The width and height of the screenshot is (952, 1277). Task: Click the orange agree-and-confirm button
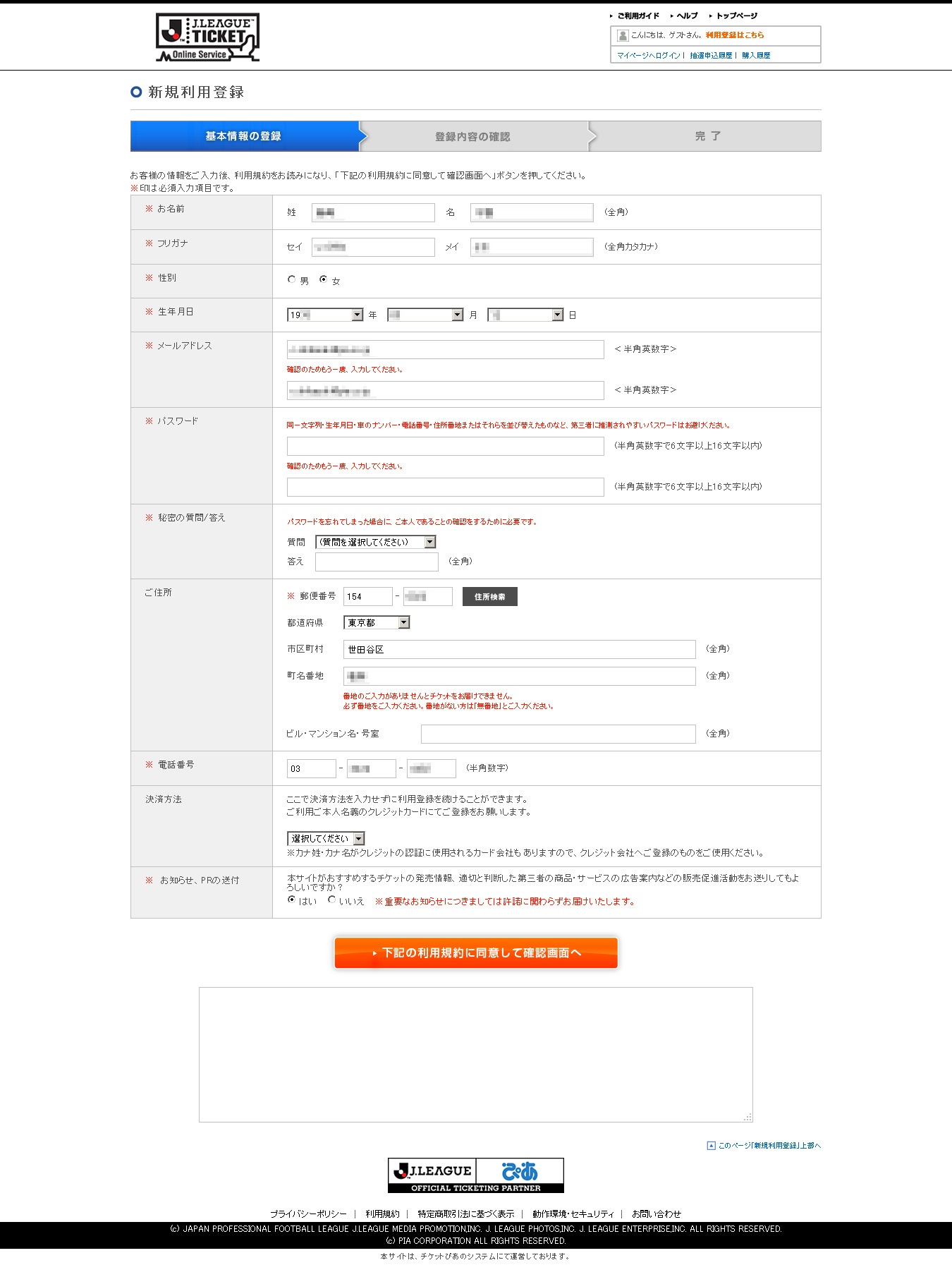point(476,952)
